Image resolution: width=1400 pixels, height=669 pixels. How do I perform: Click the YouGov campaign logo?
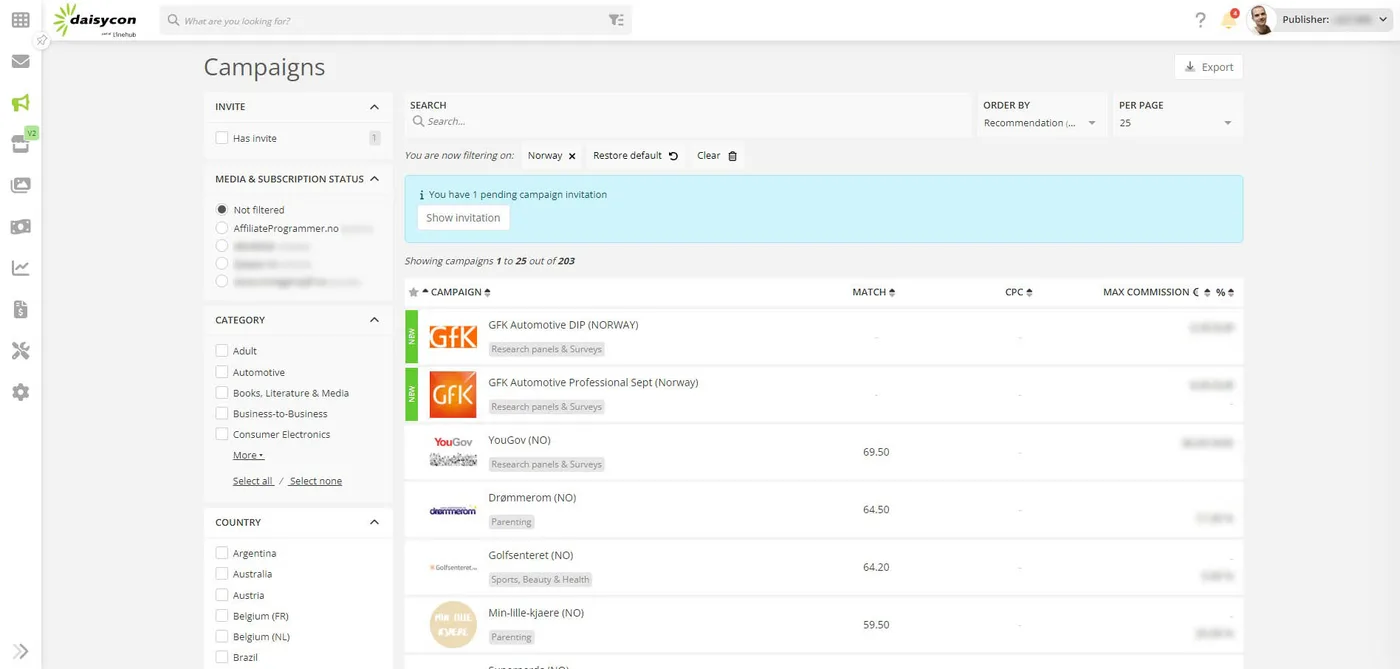(x=453, y=451)
